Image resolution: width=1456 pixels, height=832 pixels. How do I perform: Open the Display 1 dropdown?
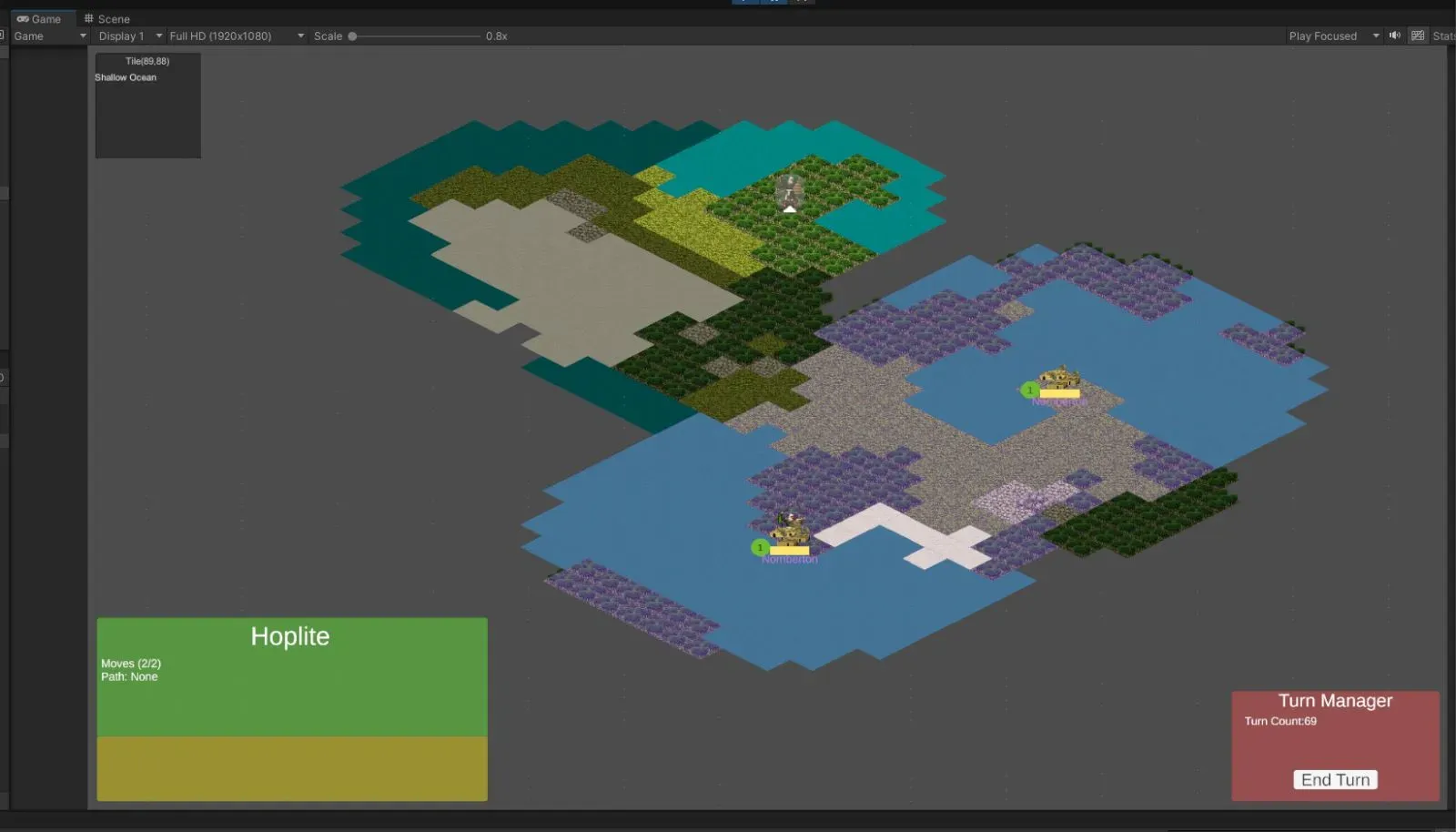130,36
